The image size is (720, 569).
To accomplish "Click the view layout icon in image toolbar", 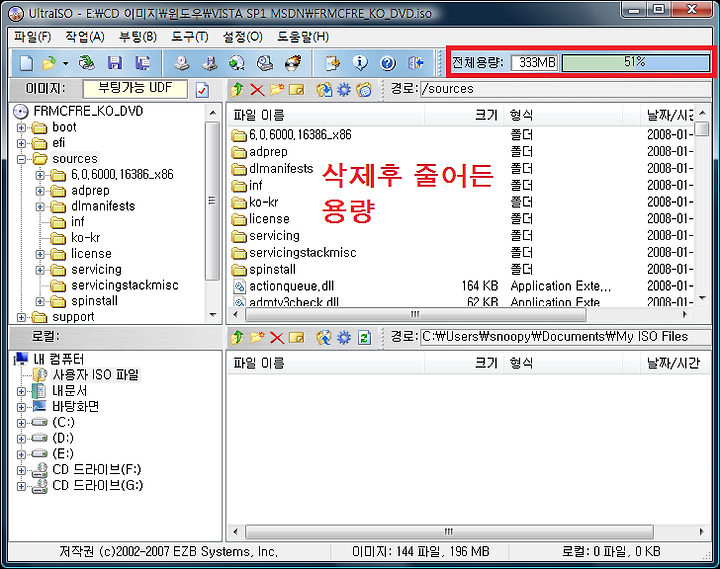I will pos(364,90).
